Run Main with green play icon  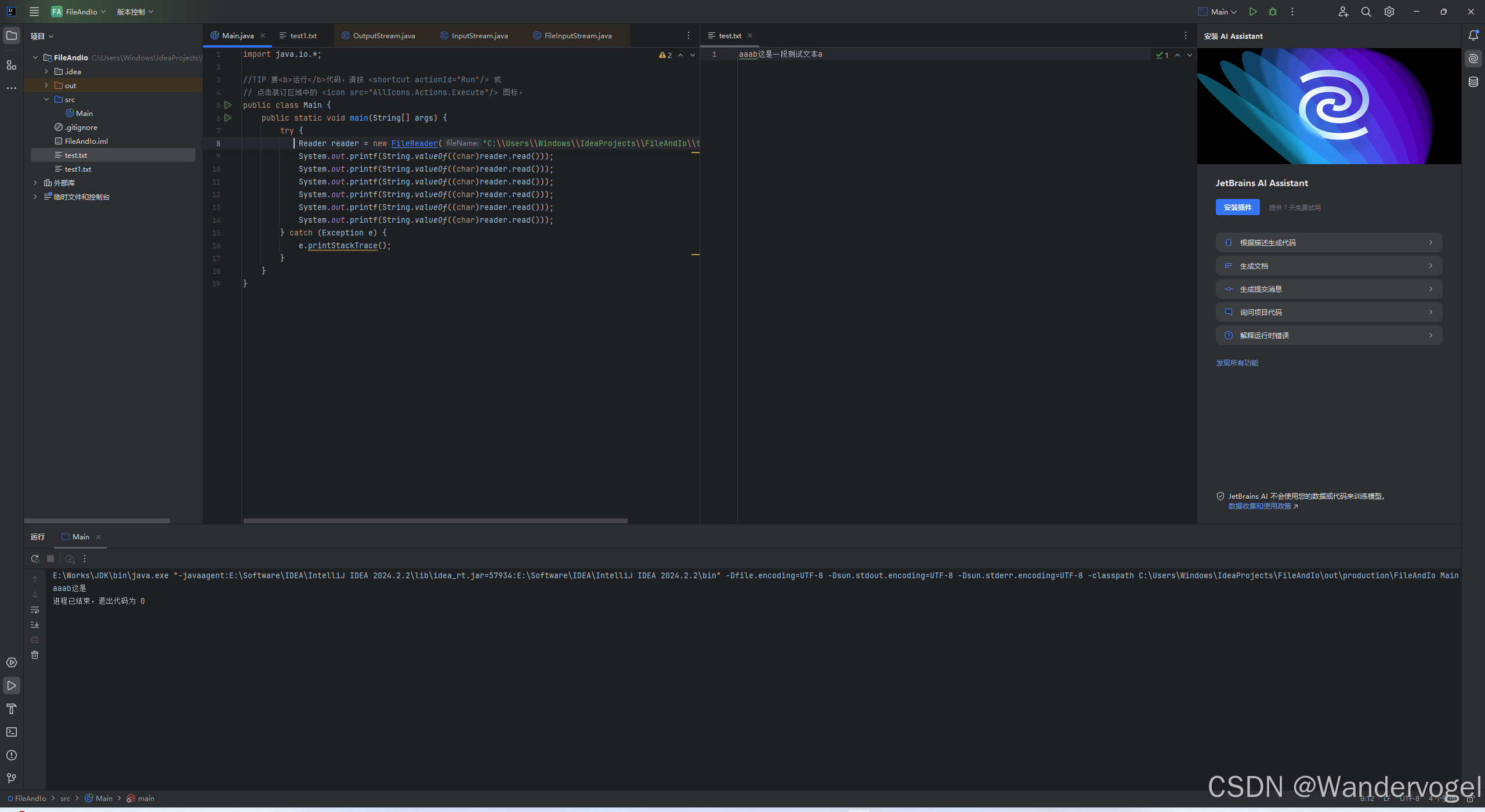point(1253,12)
